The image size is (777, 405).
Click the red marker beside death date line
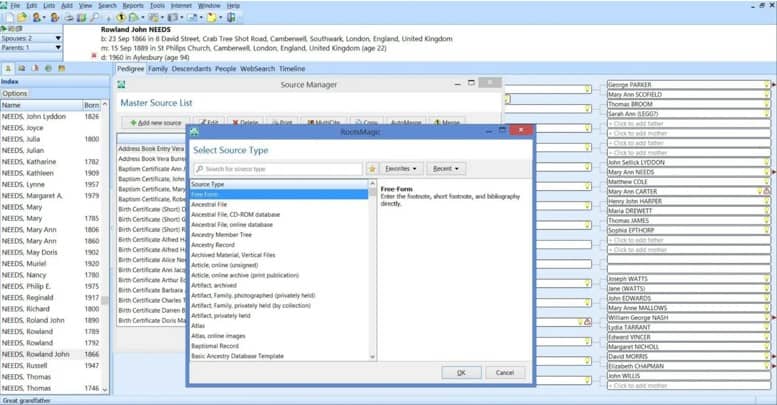94,56
